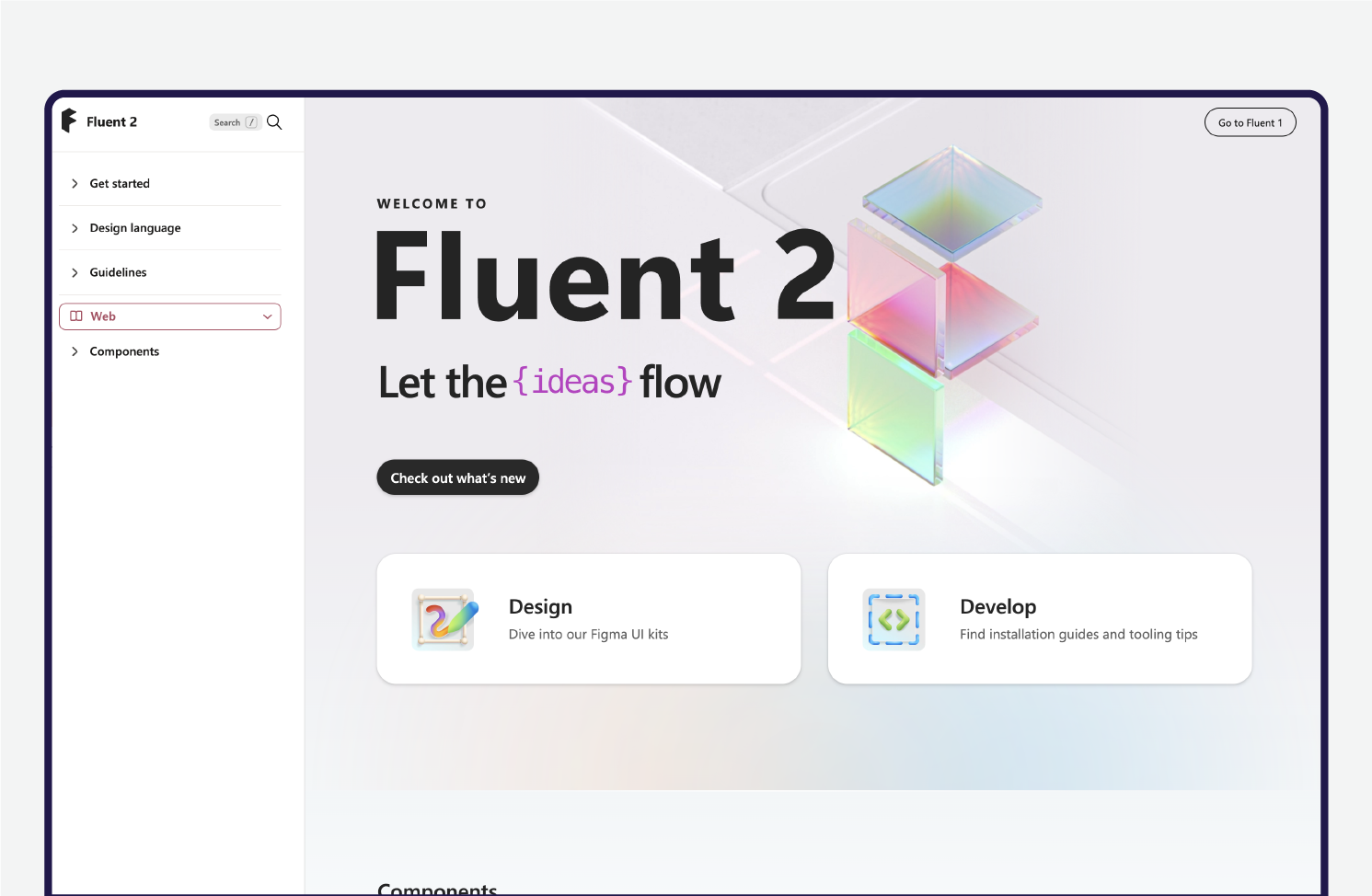Viewport: 1372px width, 896px height.
Task: Click the magnifying glass search icon
Action: pos(274,122)
